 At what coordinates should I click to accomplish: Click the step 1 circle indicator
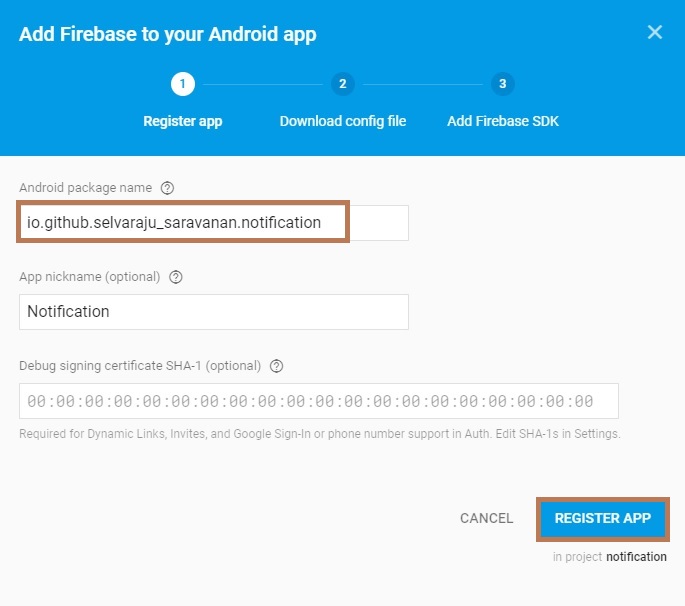(x=183, y=84)
